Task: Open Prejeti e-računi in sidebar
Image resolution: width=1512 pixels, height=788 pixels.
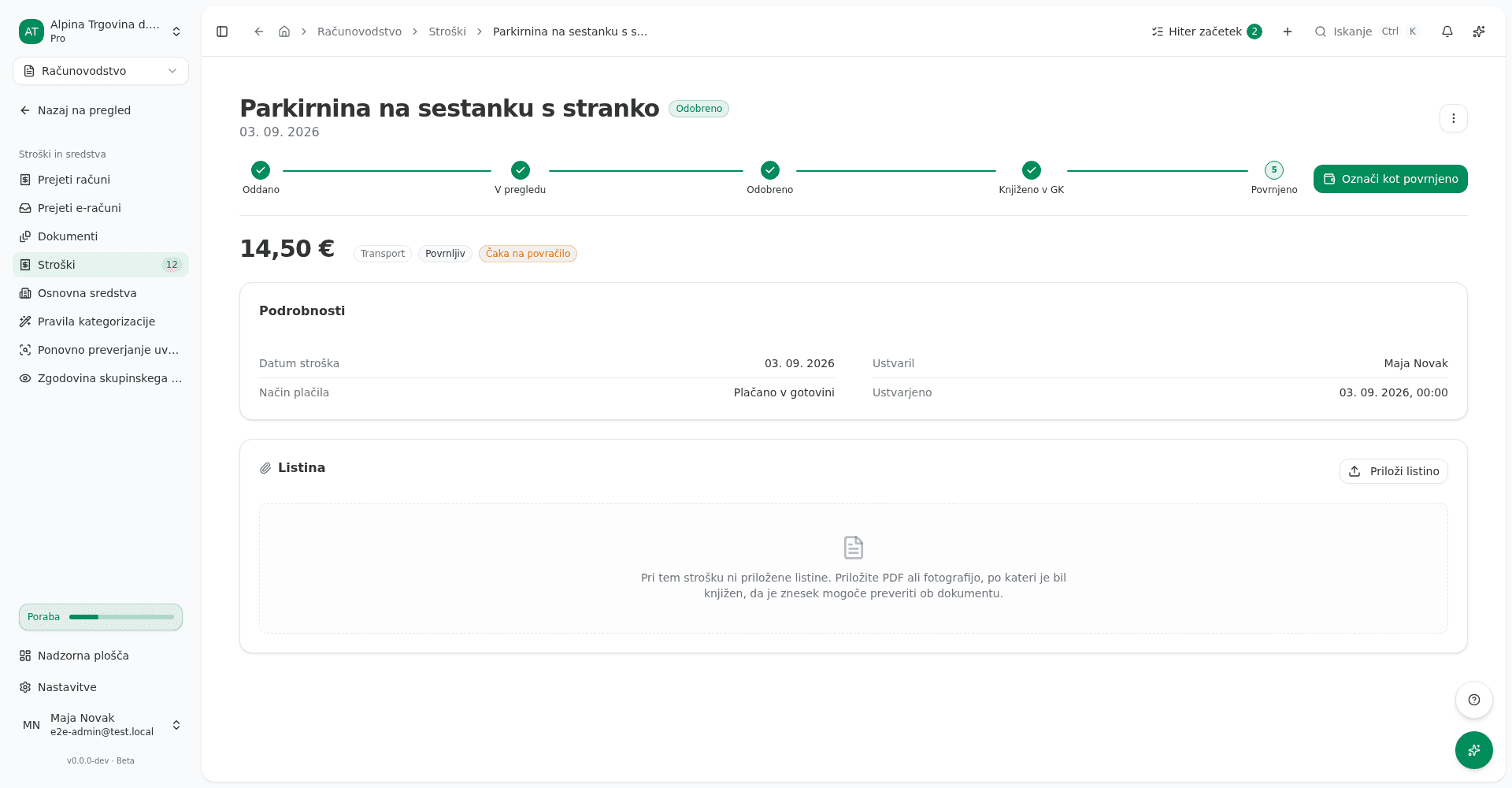Action: [x=101, y=208]
